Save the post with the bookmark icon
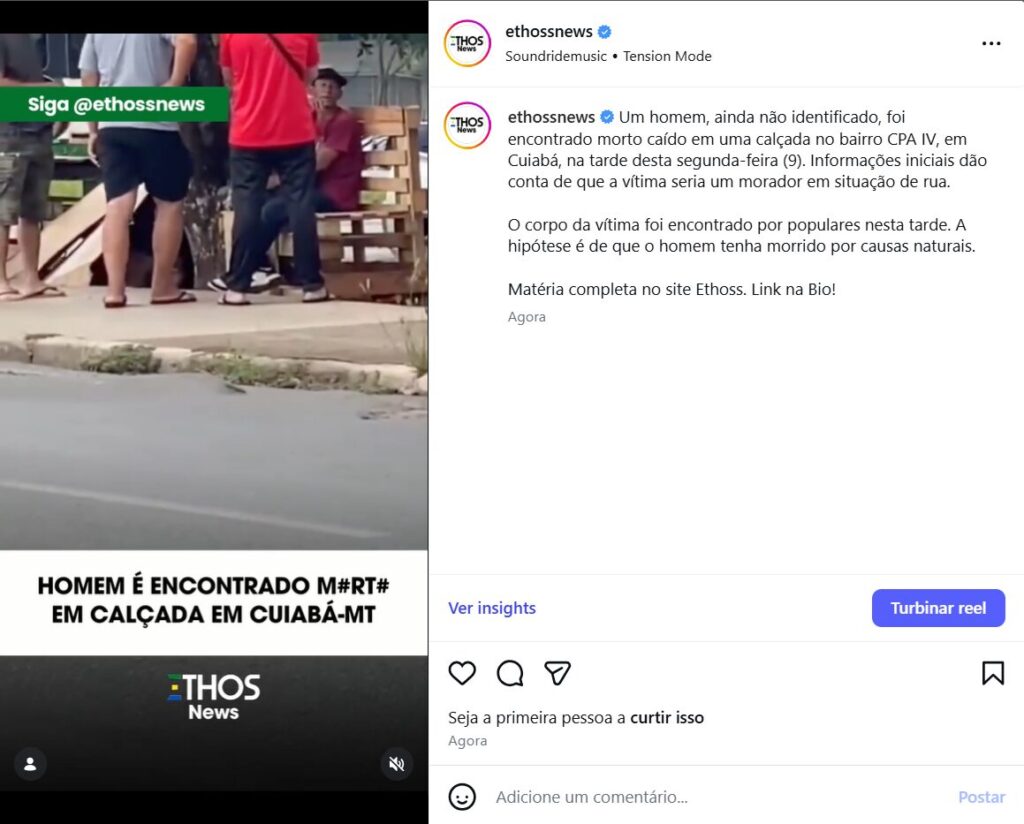This screenshot has width=1024, height=824. coord(993,673)
